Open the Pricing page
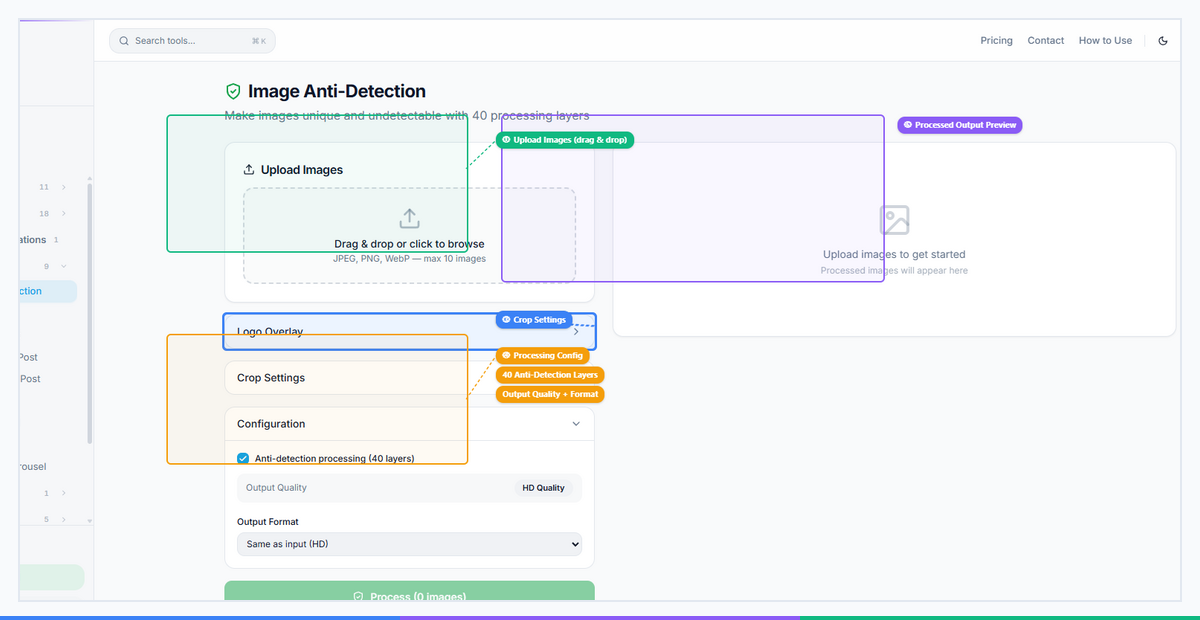1200x620 pixels. [996, 41]
